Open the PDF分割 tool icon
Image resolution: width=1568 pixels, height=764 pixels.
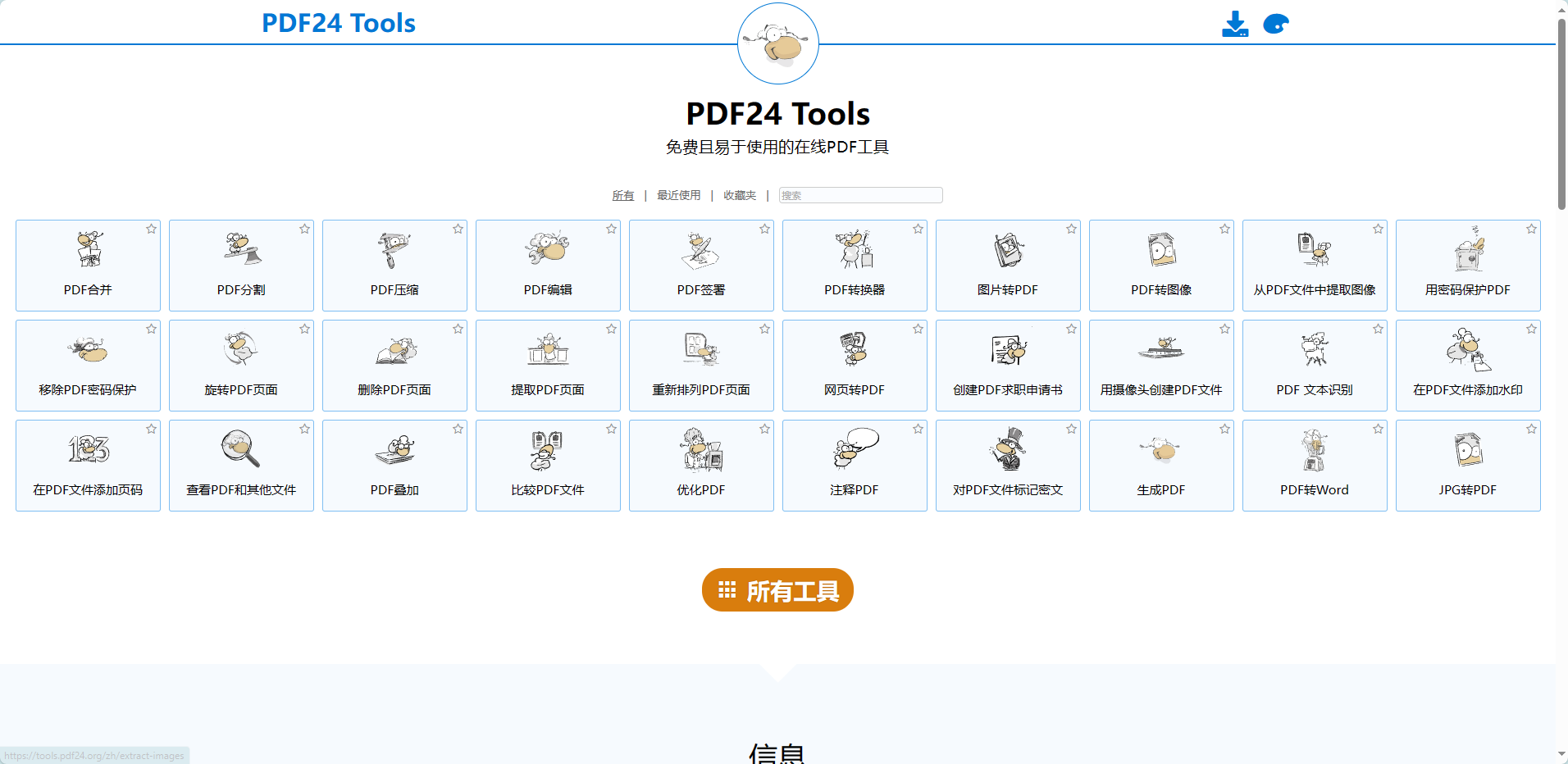[x=242, y=249]
